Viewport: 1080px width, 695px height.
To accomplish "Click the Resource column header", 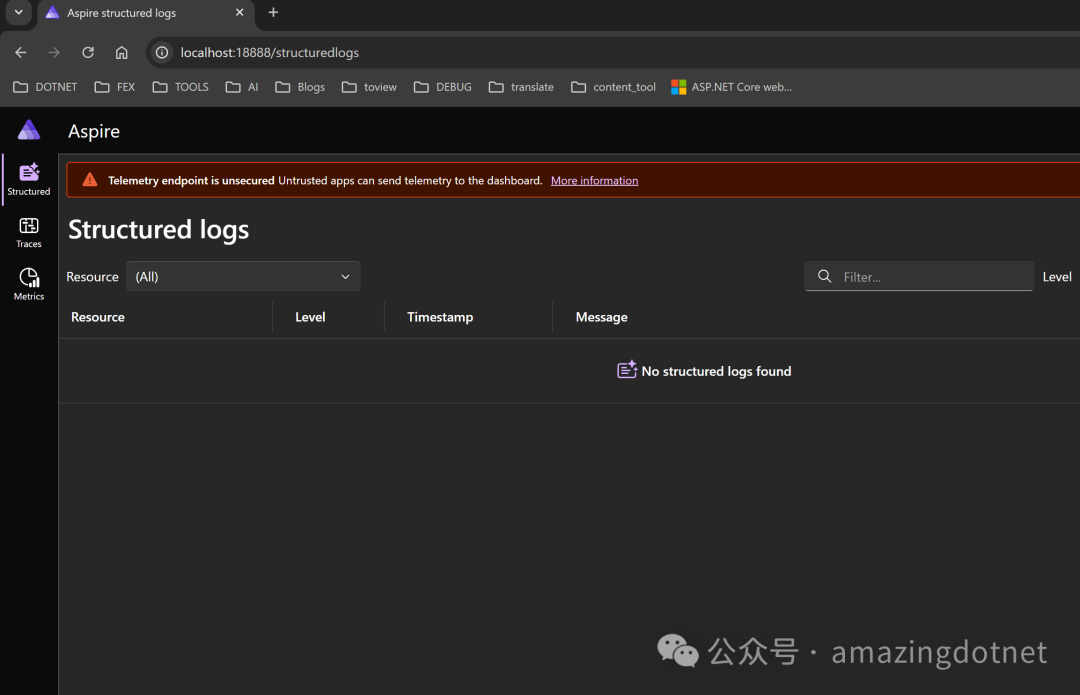I will coord(98,317).
